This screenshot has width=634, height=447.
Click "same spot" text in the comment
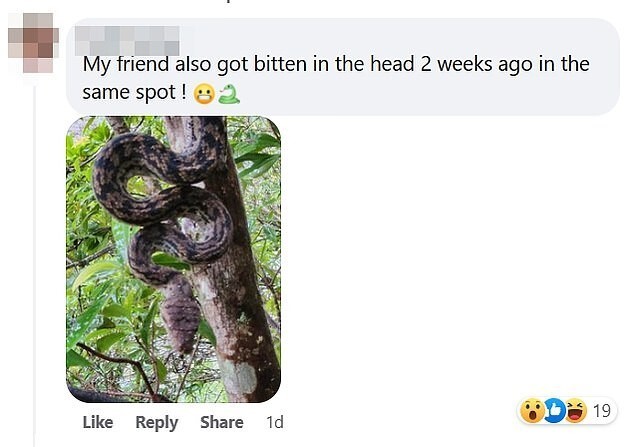pos(129,93)
